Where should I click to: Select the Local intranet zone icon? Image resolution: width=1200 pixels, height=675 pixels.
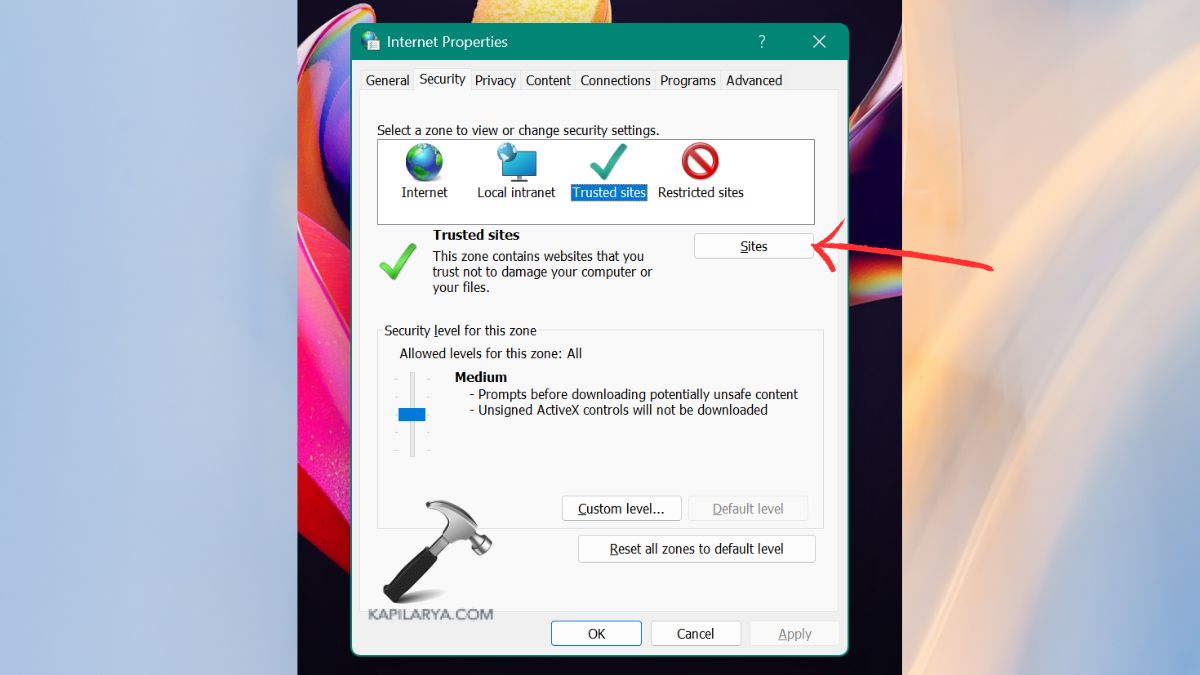tap(516, 162)
